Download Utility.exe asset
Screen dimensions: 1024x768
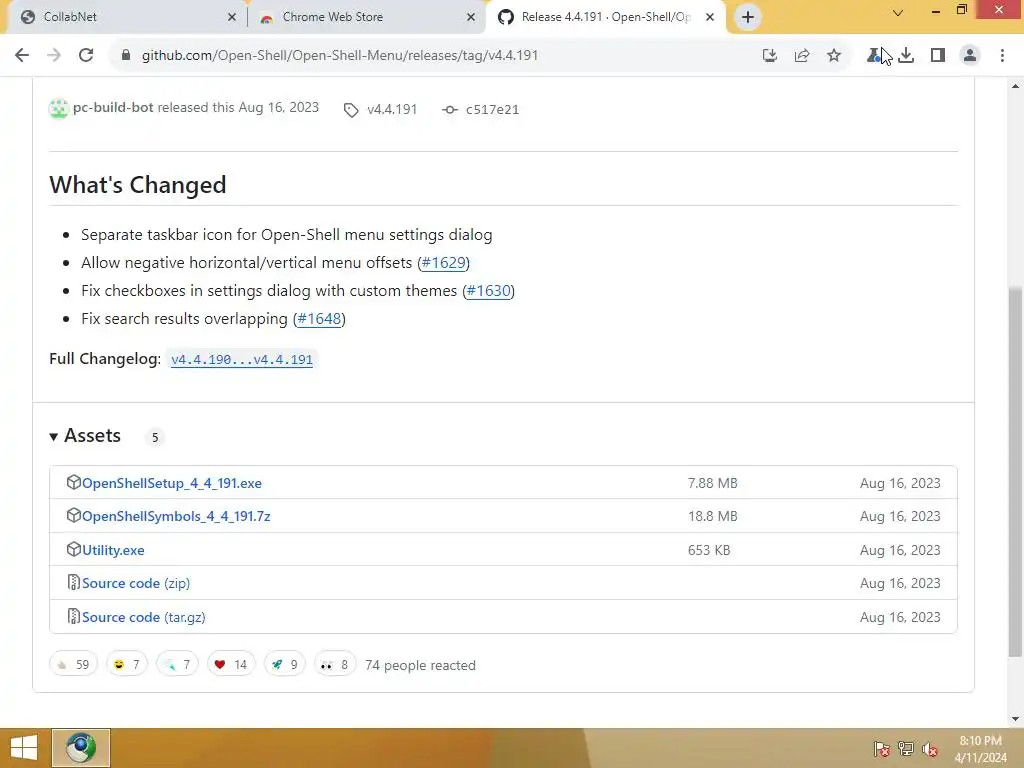113,550
